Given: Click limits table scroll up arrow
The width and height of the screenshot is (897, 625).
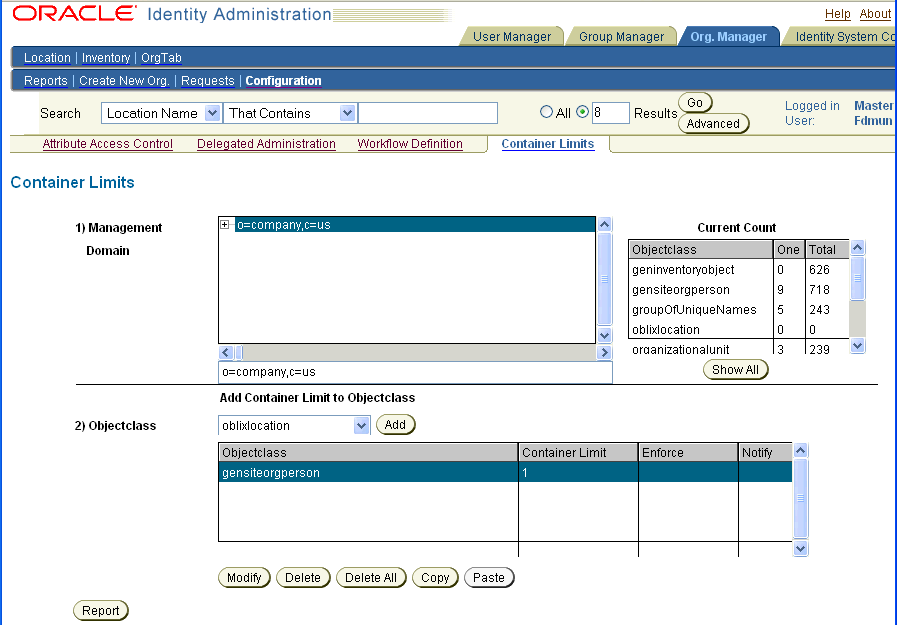Looking at the screenshot, I should click(x=800, y=451).
